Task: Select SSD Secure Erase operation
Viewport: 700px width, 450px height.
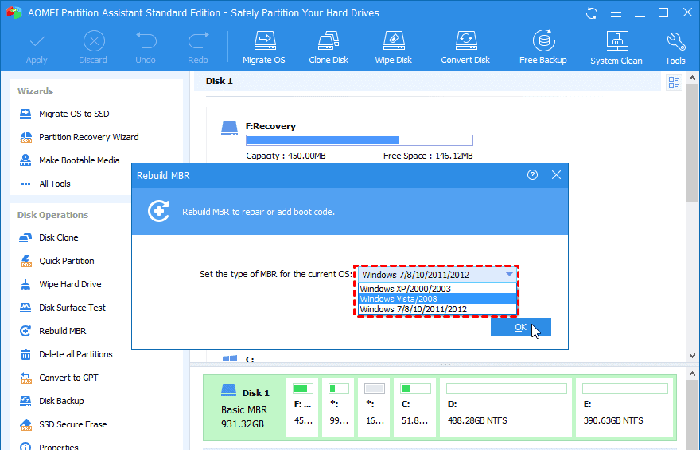Action: [x=63, y=424]
